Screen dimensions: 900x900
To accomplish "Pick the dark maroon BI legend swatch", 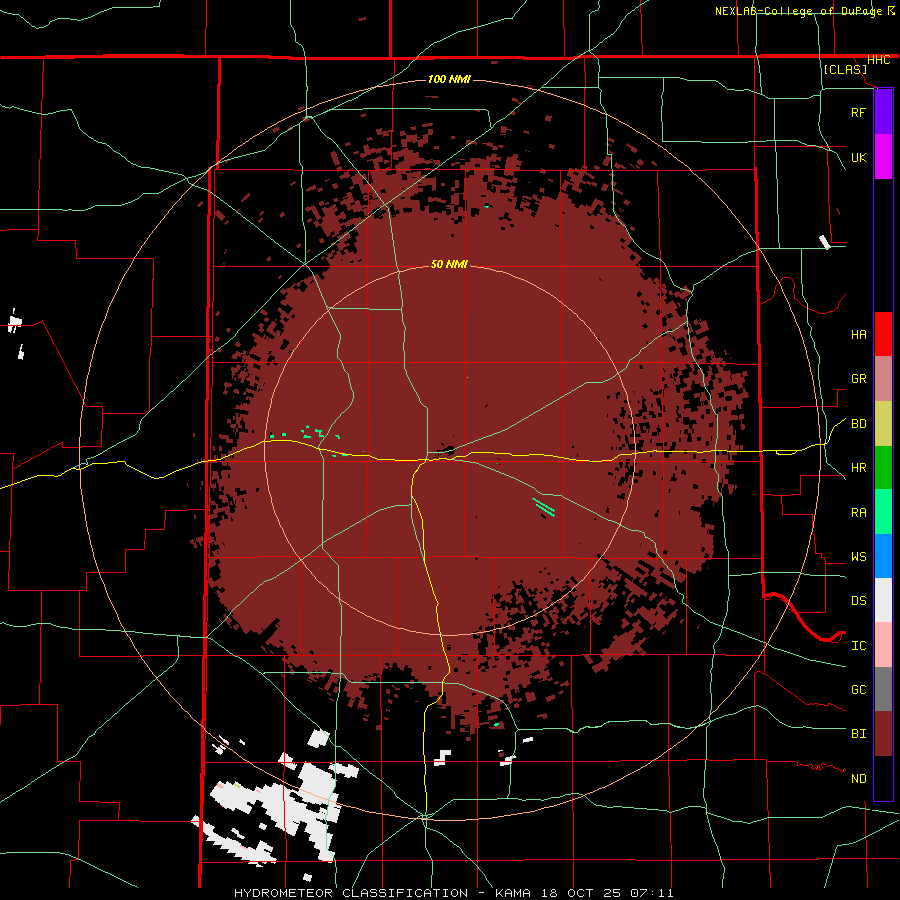I will 883,734.
